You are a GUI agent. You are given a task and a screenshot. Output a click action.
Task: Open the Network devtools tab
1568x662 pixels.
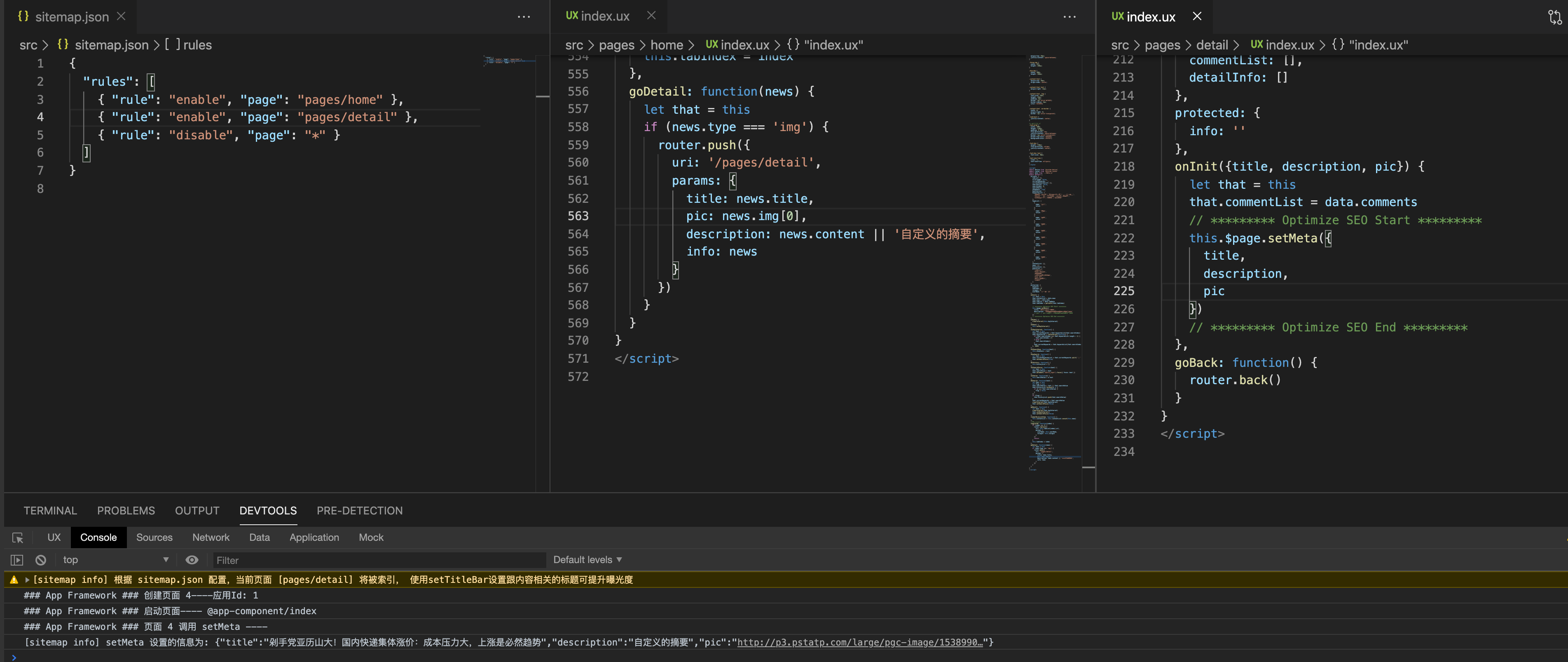point(211,537)
